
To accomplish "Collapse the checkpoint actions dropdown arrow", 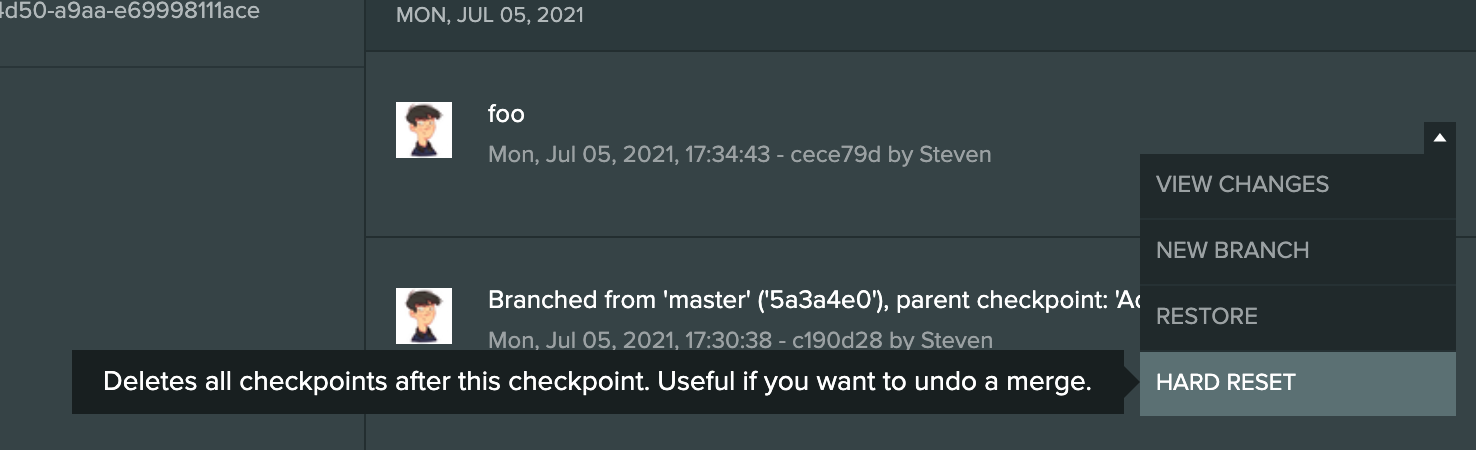I will point(1439,138).
